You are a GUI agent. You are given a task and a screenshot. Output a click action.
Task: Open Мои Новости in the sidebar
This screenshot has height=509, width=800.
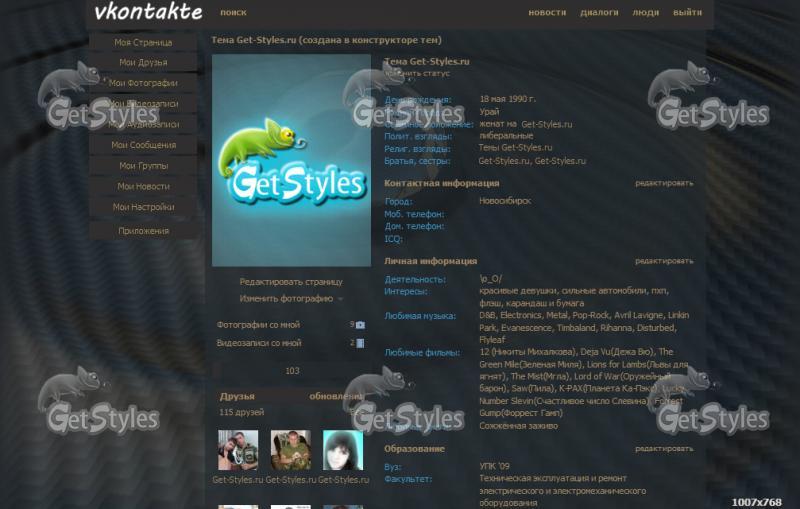point(143,186)
